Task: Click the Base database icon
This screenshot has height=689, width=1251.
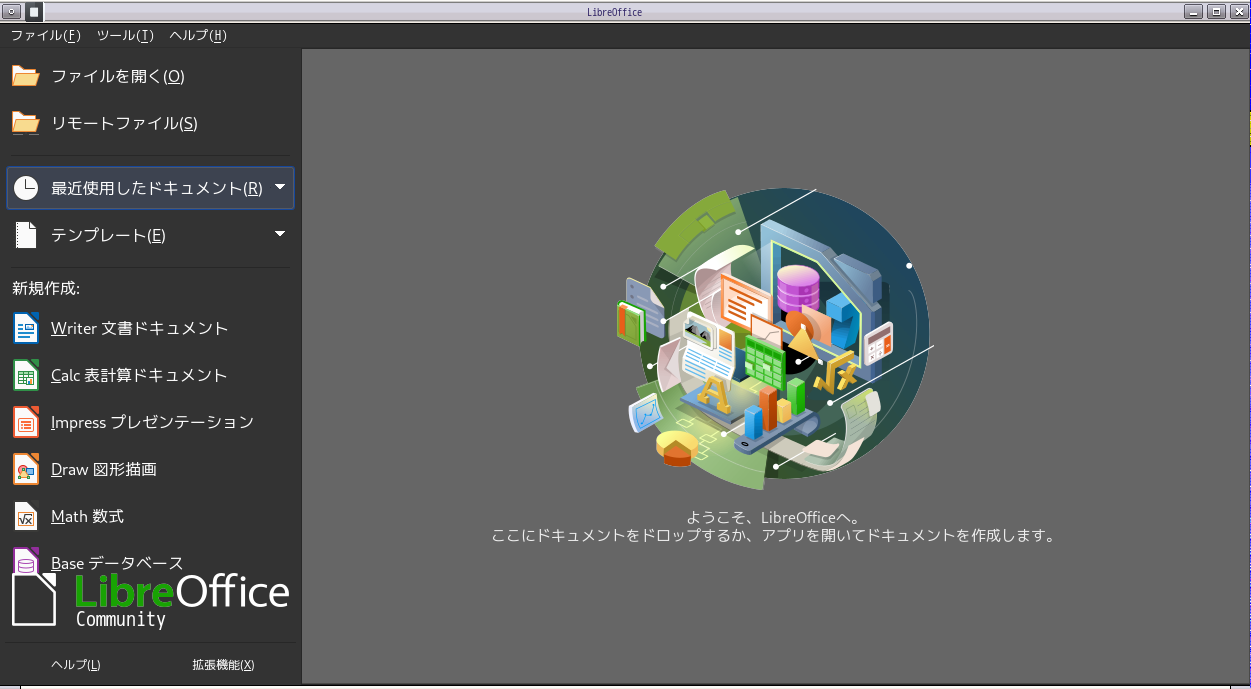Action: tap(25, 561)
